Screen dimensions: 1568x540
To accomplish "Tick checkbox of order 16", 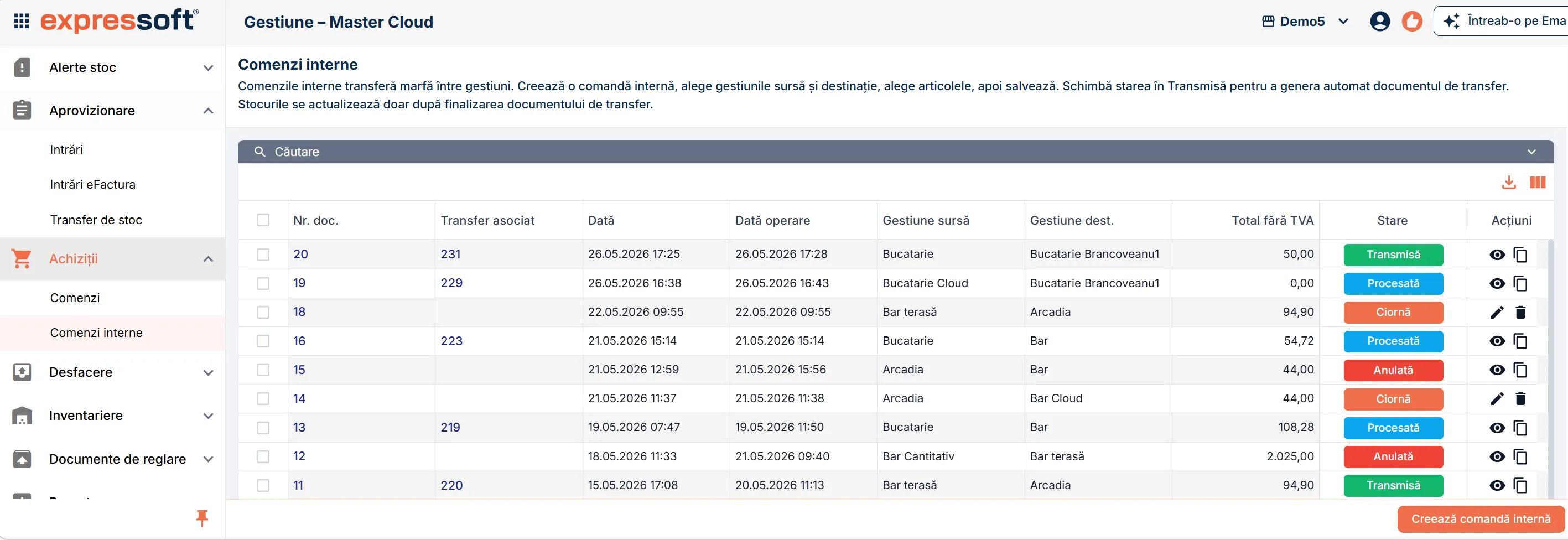I will point(263,341).
